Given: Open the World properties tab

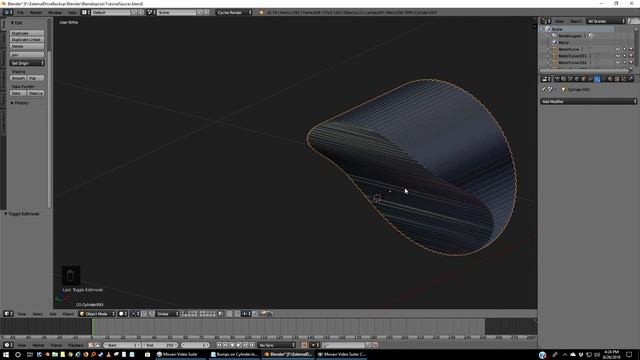Looking at the screenshot, I should point(577,79).
